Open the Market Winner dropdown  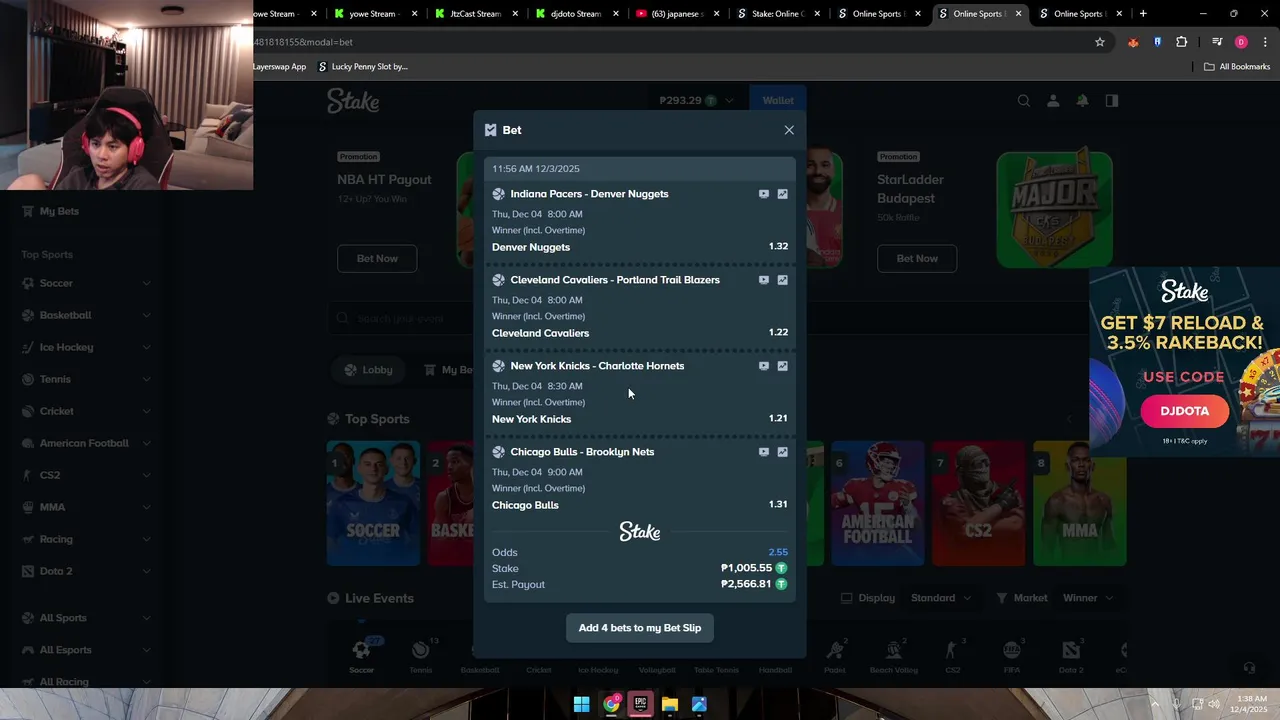(x=1087, y=598)
